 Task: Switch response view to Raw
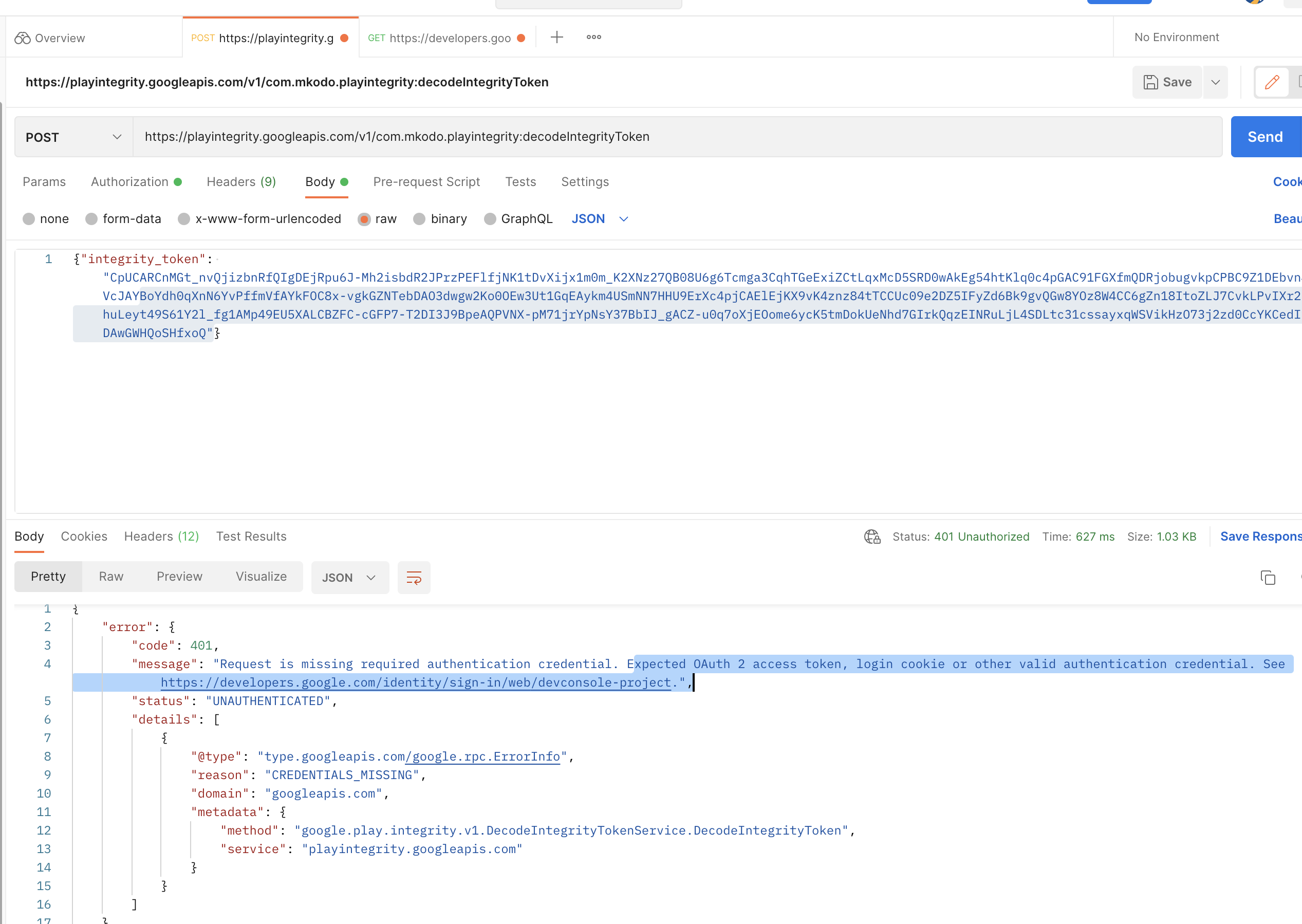coord(111,577)
